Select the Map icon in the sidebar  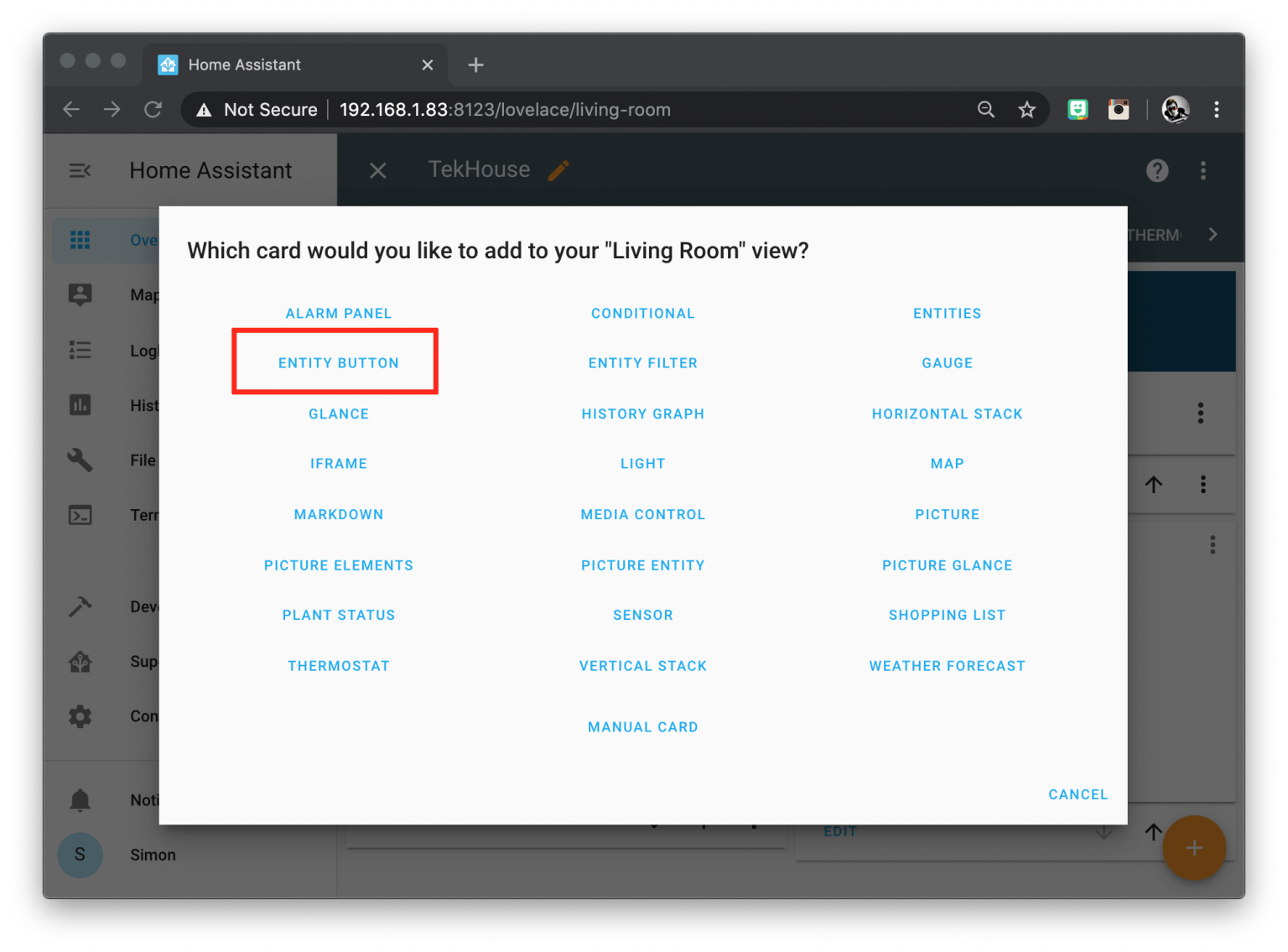coord(80,294)
